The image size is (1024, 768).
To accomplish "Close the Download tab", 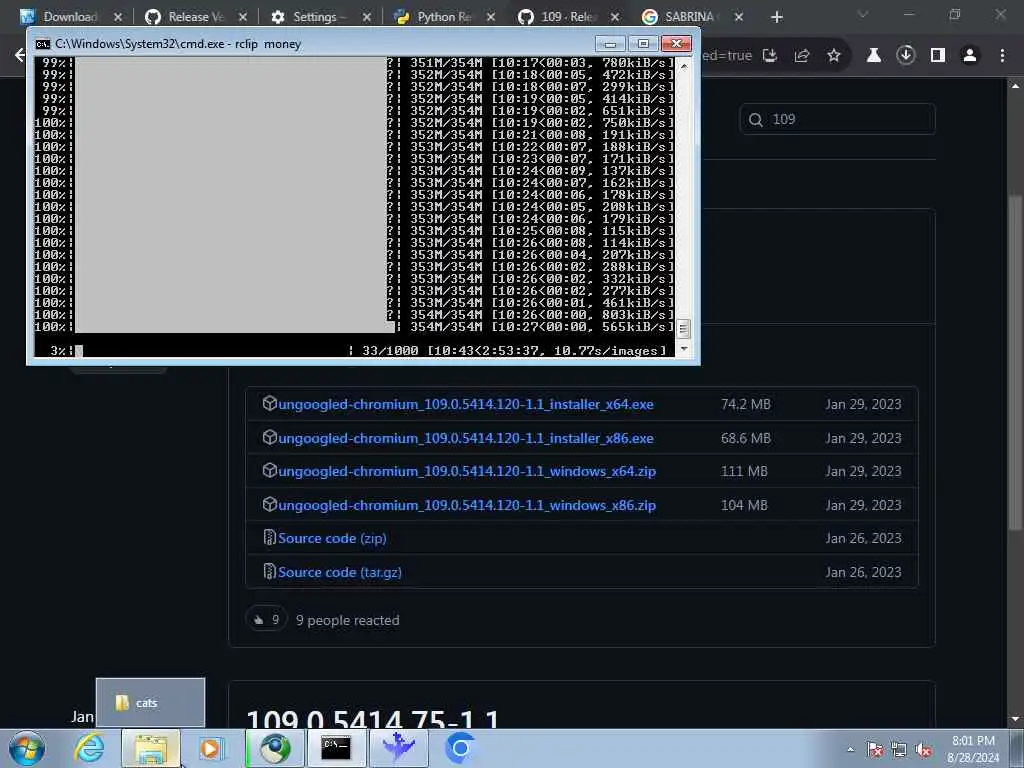I will (x=118, y=17).
